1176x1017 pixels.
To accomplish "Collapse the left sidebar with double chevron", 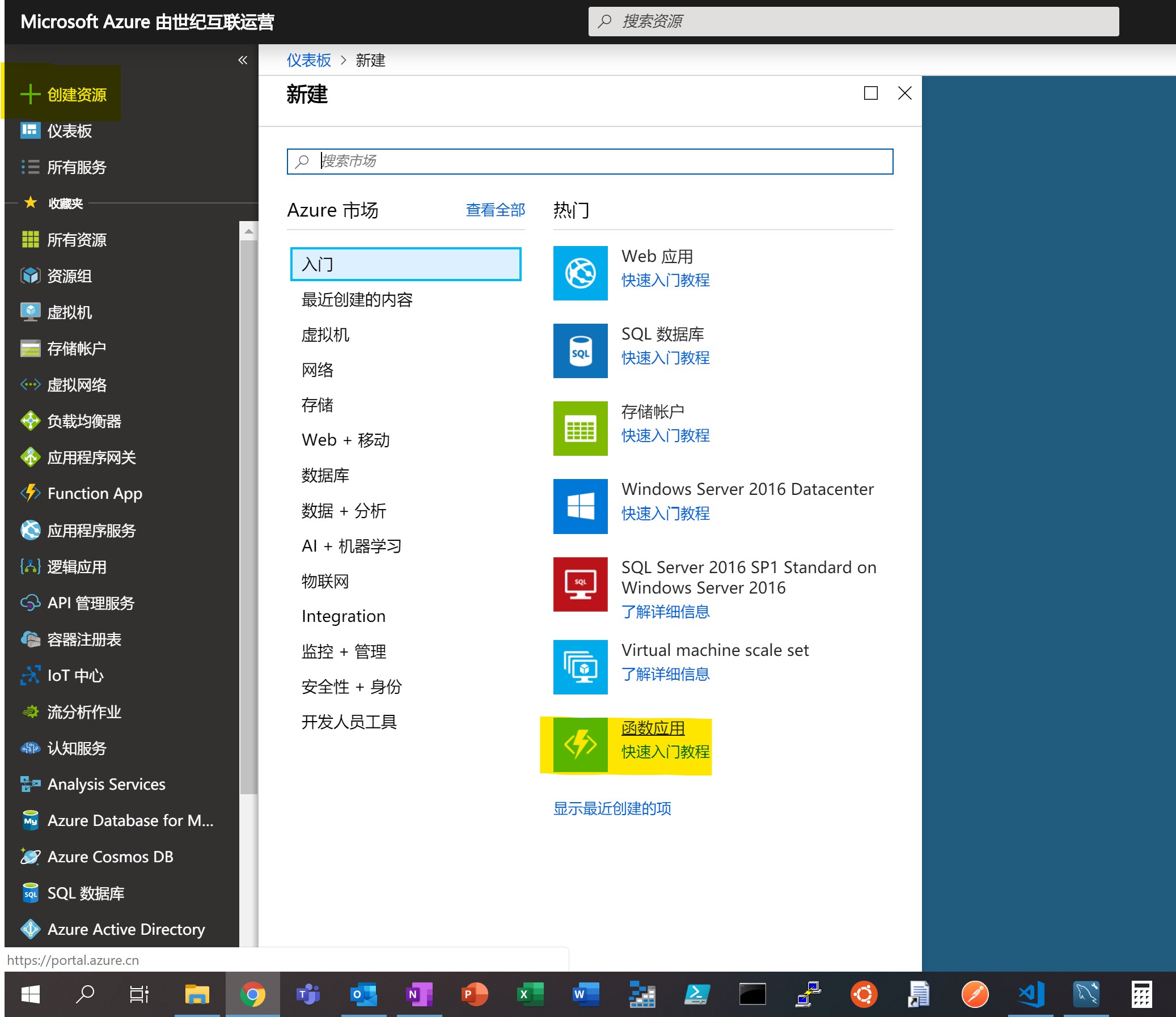I will pyautogui.click(x=242, y=60).
